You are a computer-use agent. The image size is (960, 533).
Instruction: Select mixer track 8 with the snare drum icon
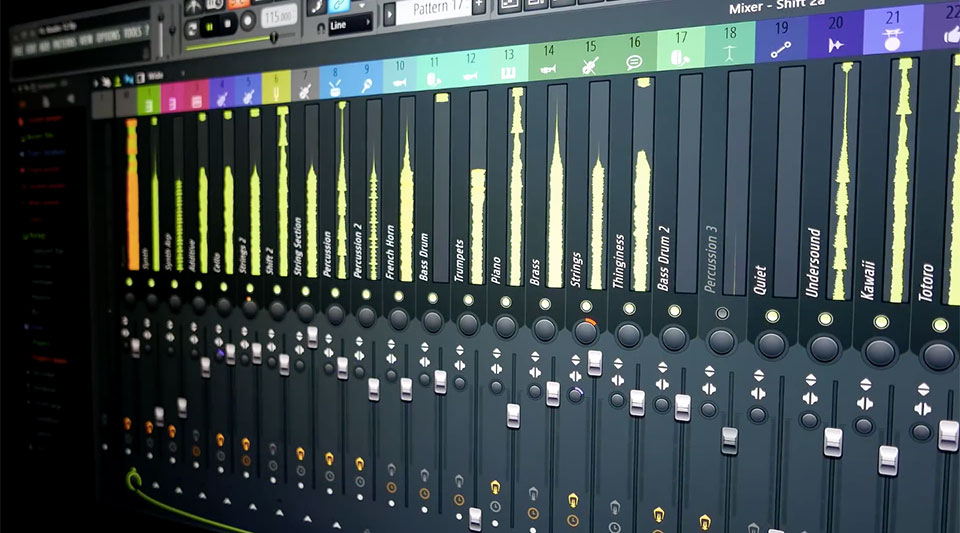[335, 81]
